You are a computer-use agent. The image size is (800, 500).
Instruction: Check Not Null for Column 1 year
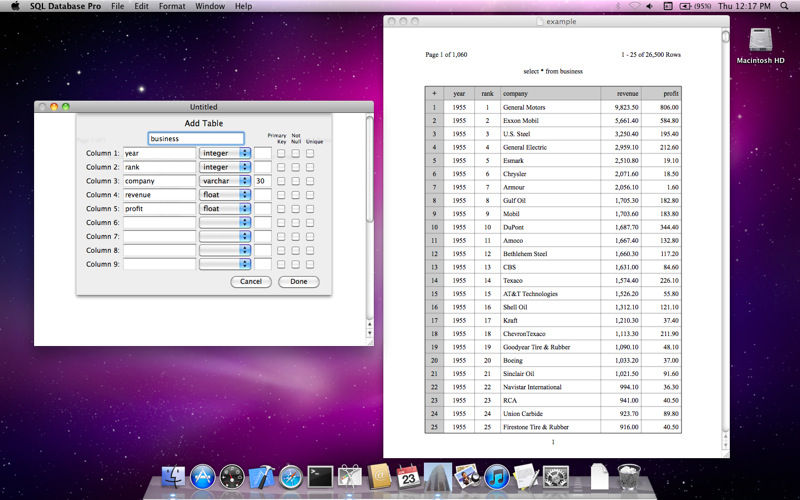coord(295,153)
